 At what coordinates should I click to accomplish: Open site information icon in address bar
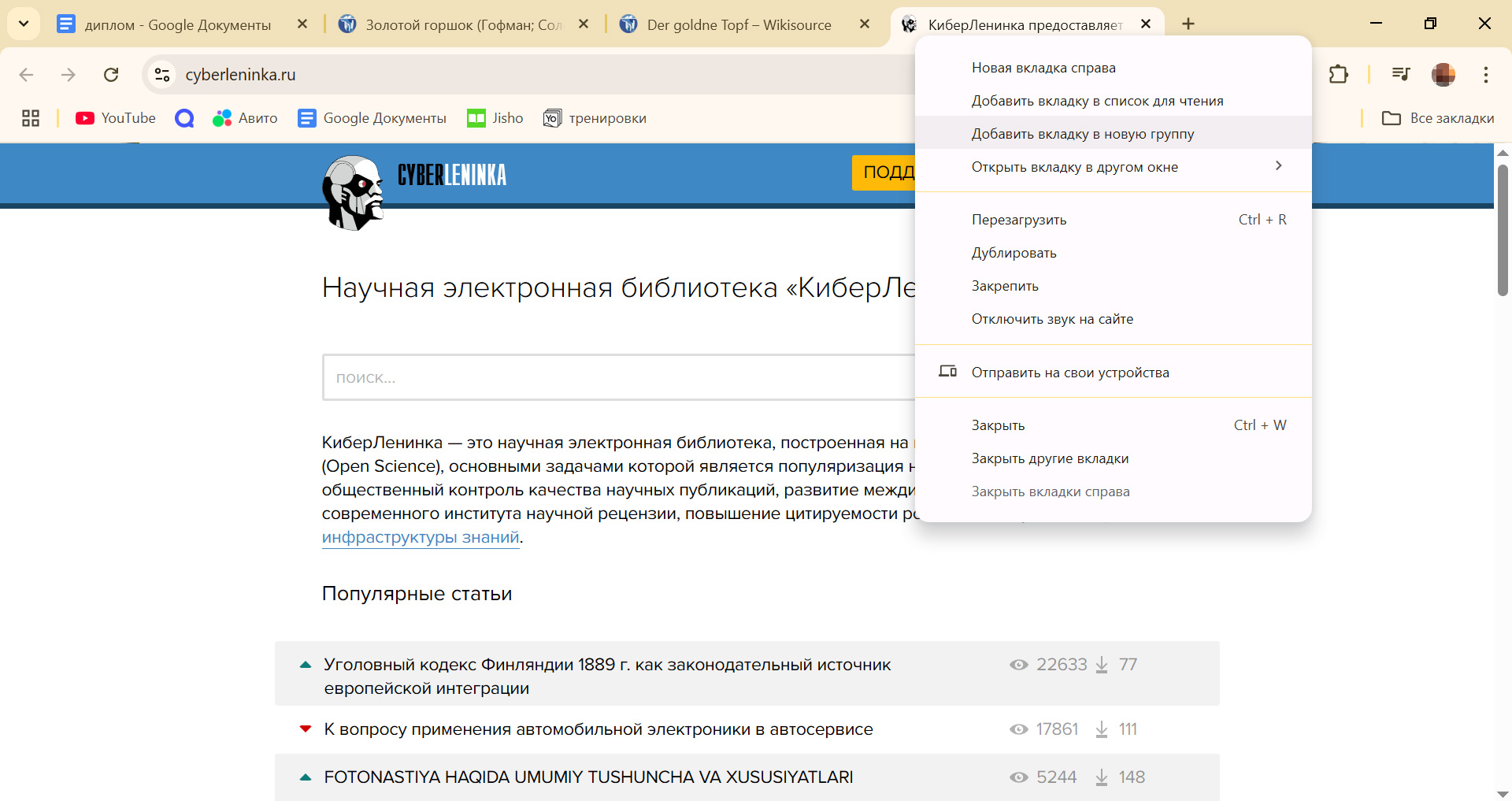click(x=162, y=75)
